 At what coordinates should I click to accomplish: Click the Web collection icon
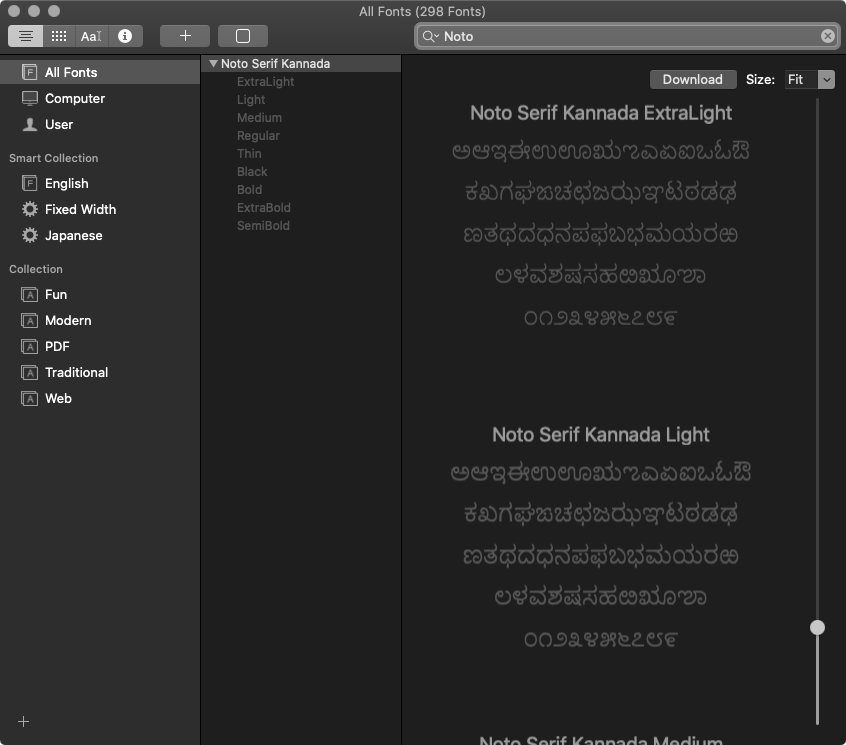(30, 398)
